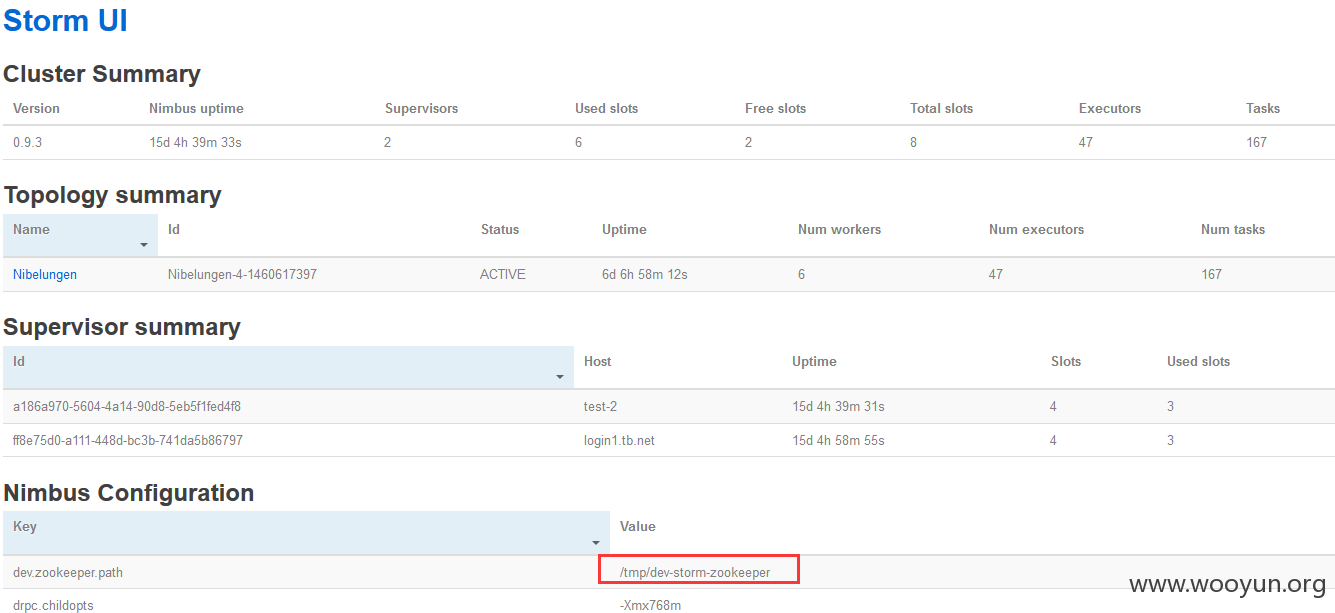Open the Nibelungen topology link
Viewport: 1335px width, 613px height.
pyautogui.click(x=45, y=274)
